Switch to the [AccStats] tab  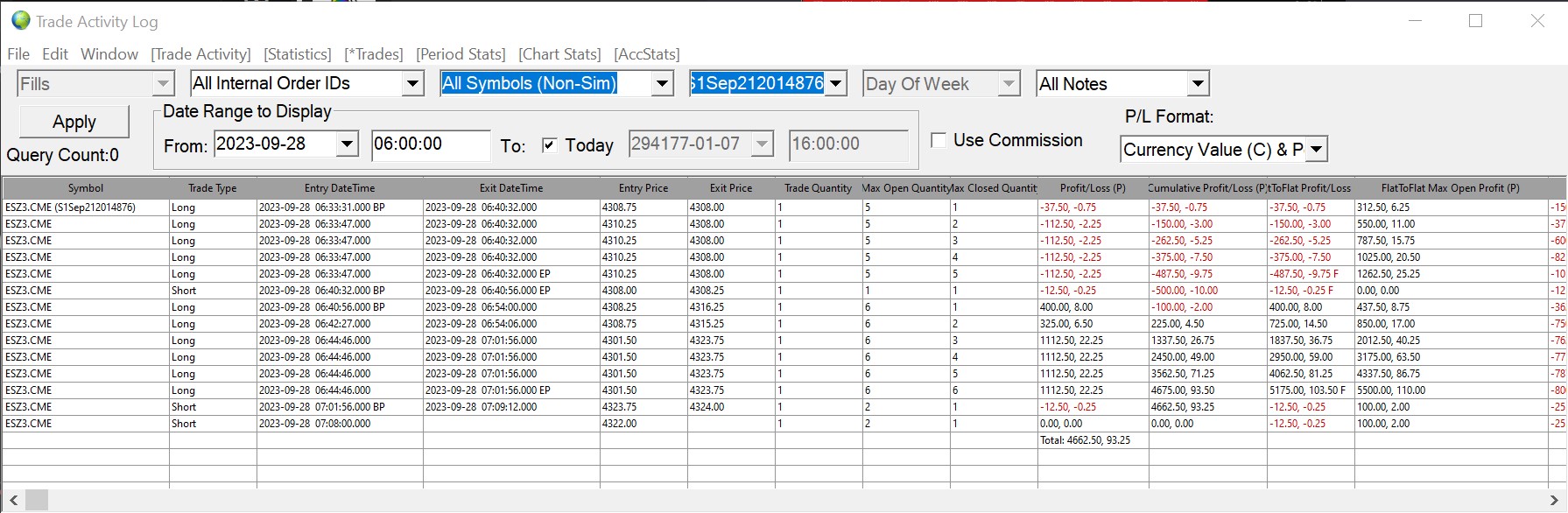647,54
